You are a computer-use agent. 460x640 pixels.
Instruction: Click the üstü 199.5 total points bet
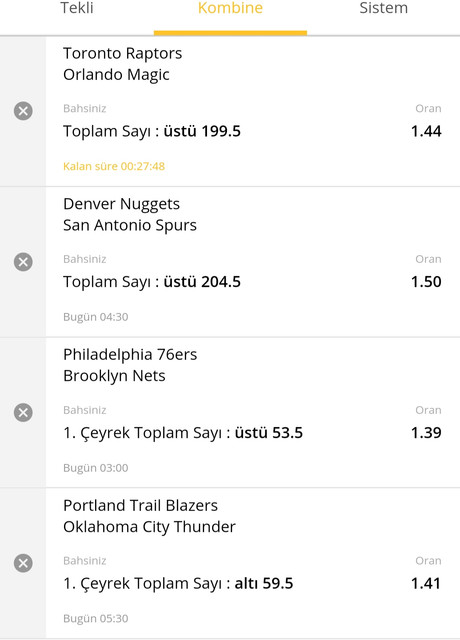pos(152,131)
